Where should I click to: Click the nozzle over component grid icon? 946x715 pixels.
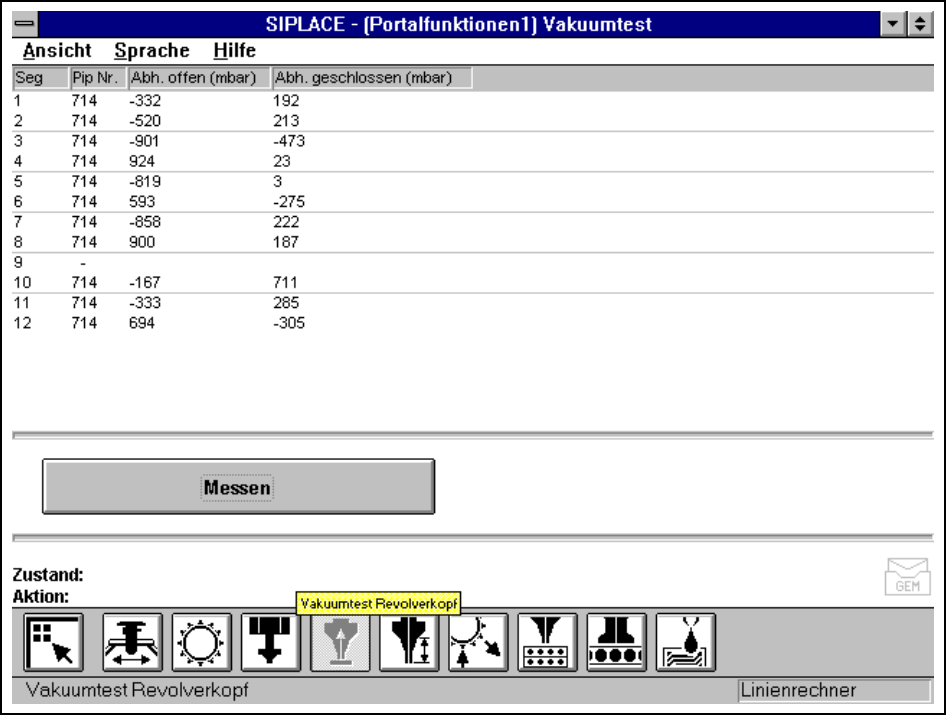(547, 643)
